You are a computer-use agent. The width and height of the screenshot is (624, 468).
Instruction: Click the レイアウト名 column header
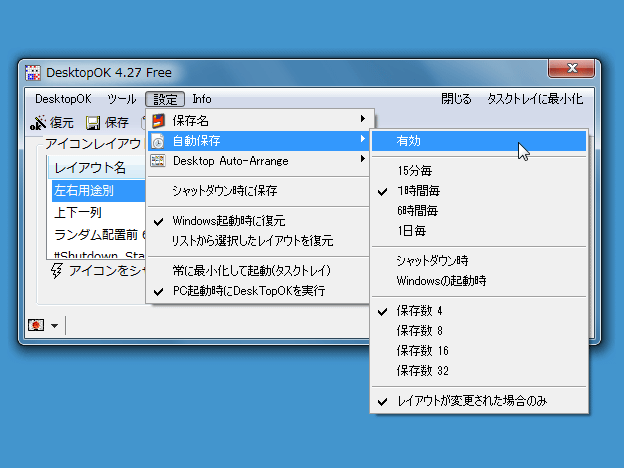tap(97, 168)
